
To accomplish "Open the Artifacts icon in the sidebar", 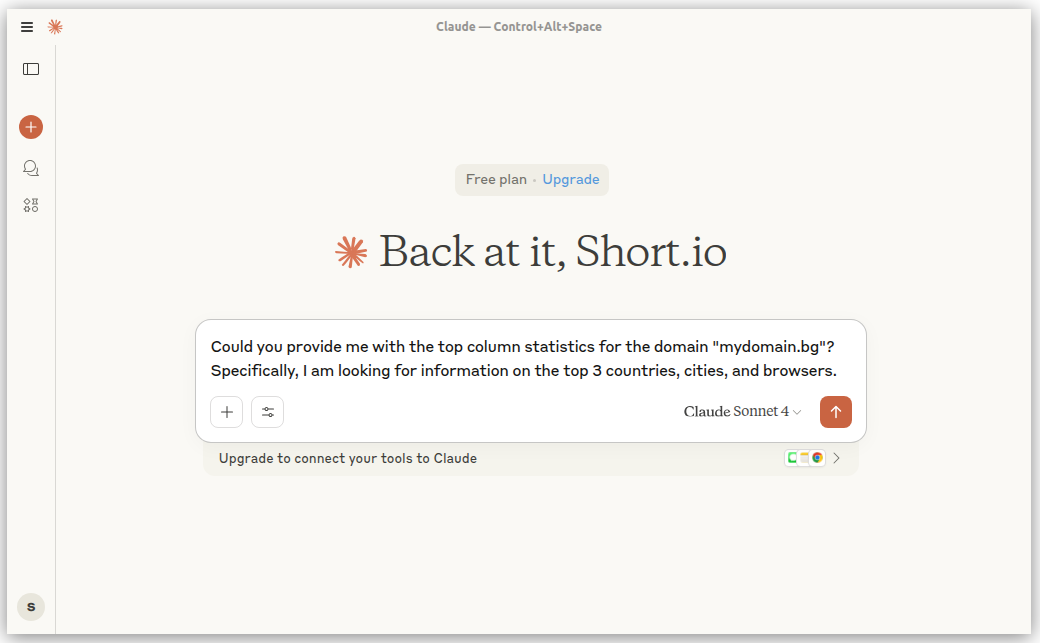I will (31, 205).
